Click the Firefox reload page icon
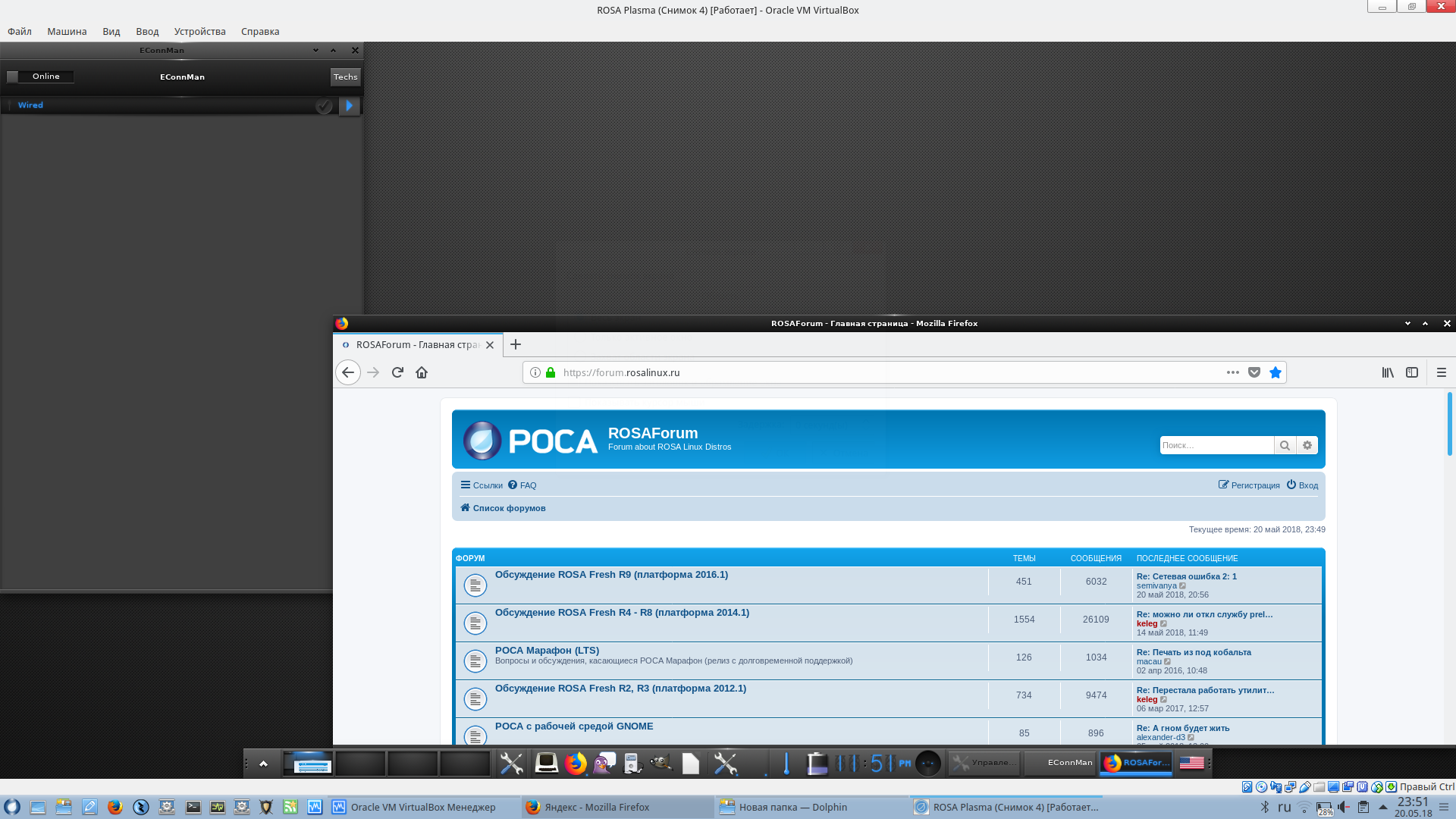1456x819 pixels. [397, 372]
